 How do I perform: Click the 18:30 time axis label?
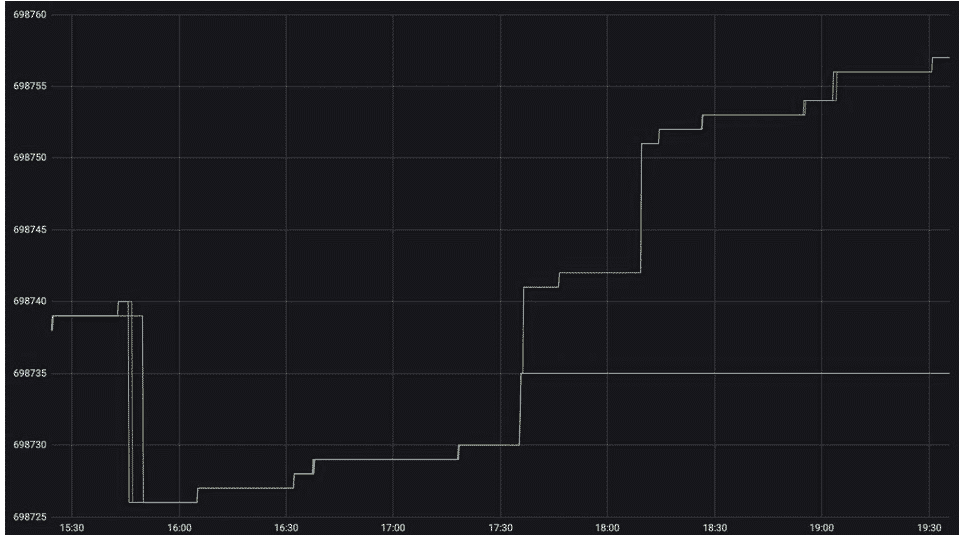pos(714,528)
